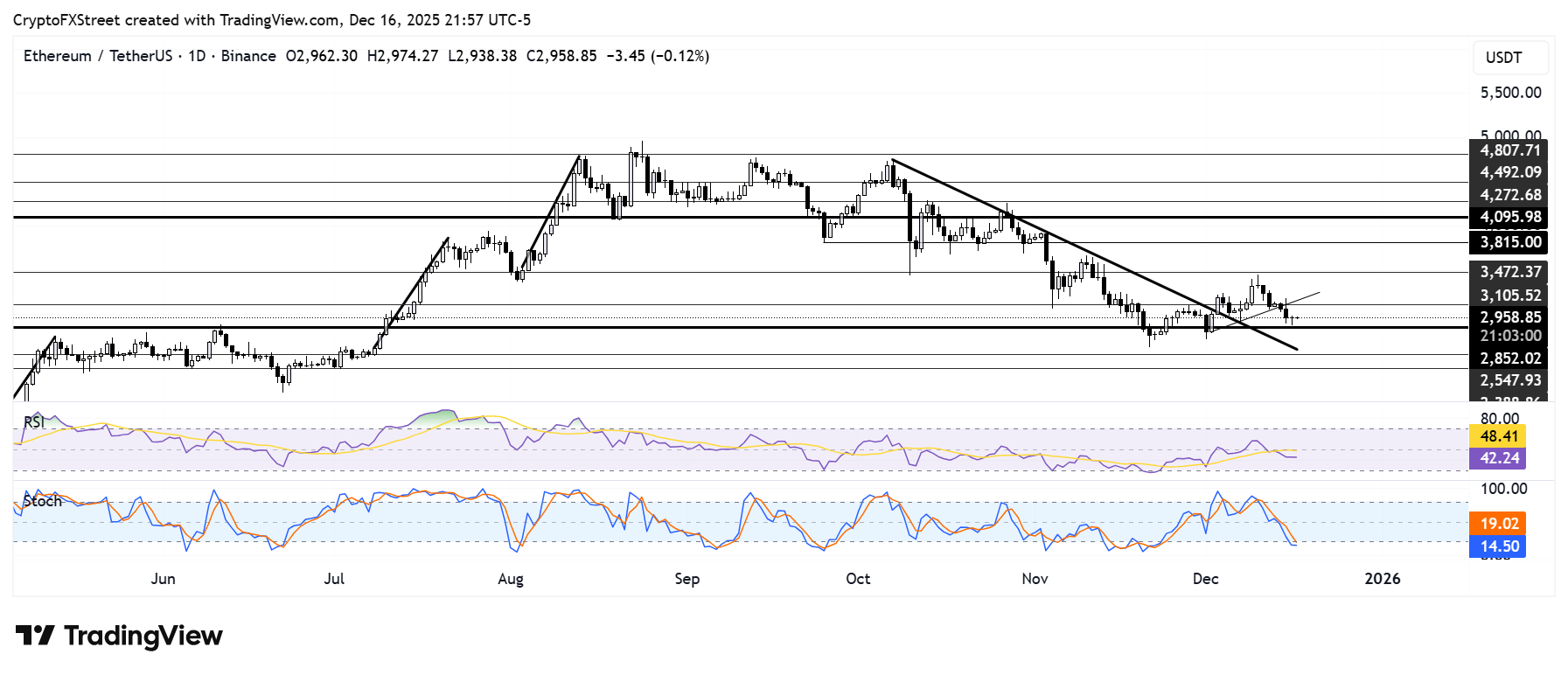Click the blue 14.50 Stoch value tag
Screen dimensions: 1568x675
1498,546
